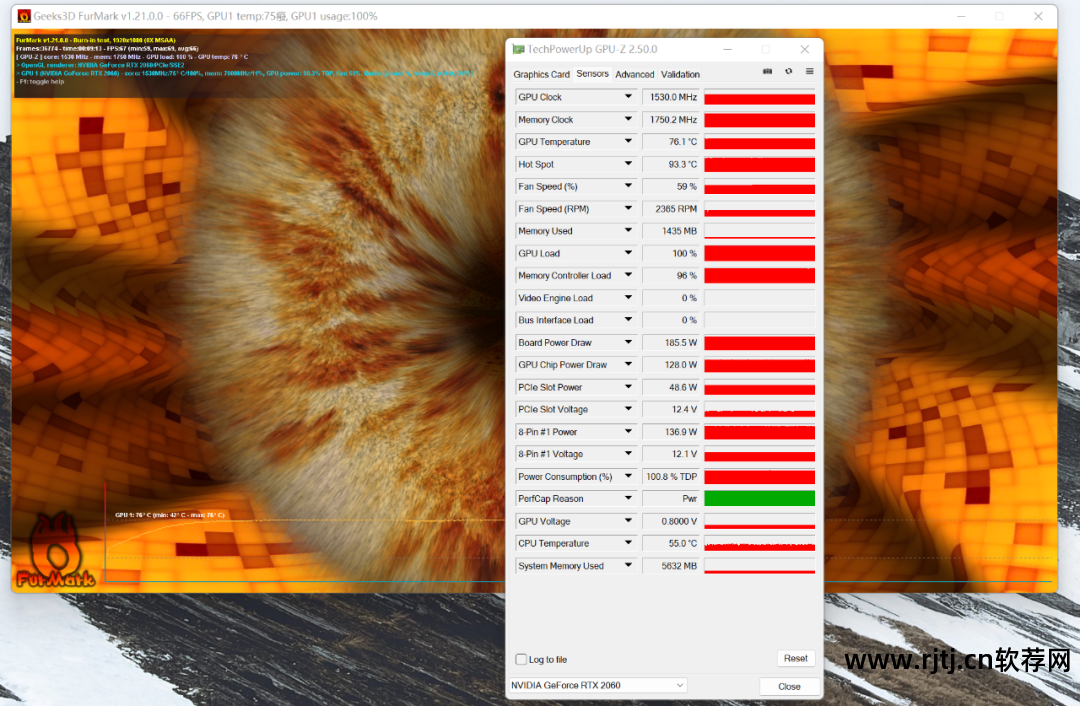This screenshot has height=706, width=1080.
Task: Switch to the Graphics Card tab
Action: tap(541, 74)
